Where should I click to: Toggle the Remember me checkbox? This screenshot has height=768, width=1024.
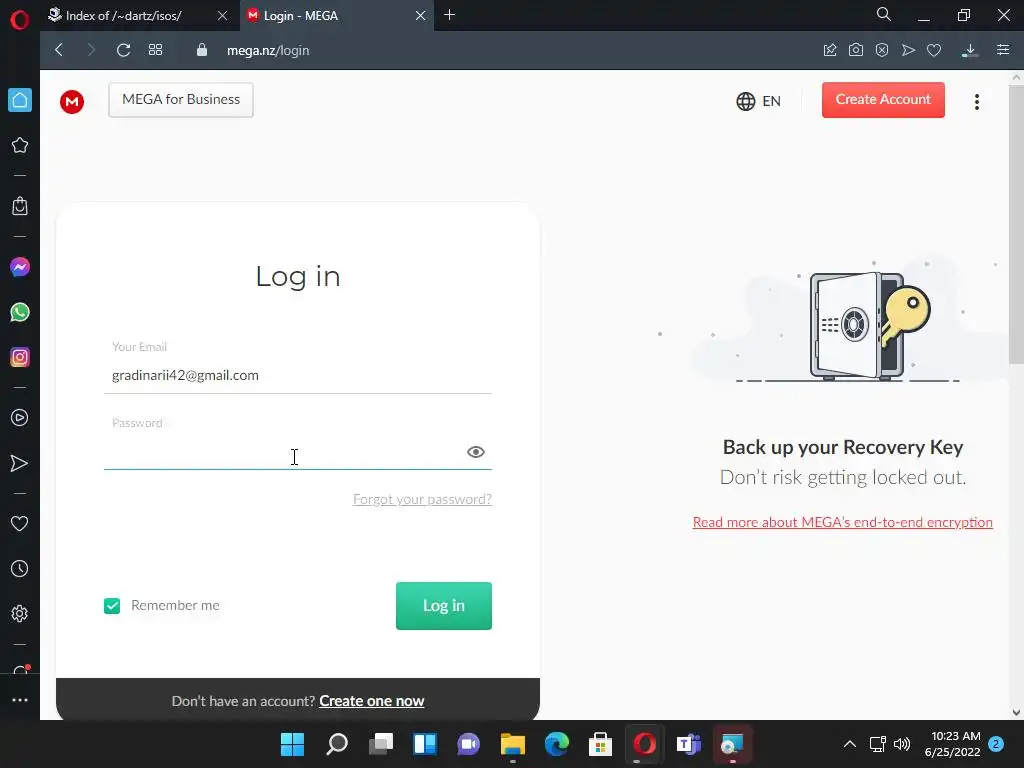[112, 606]
